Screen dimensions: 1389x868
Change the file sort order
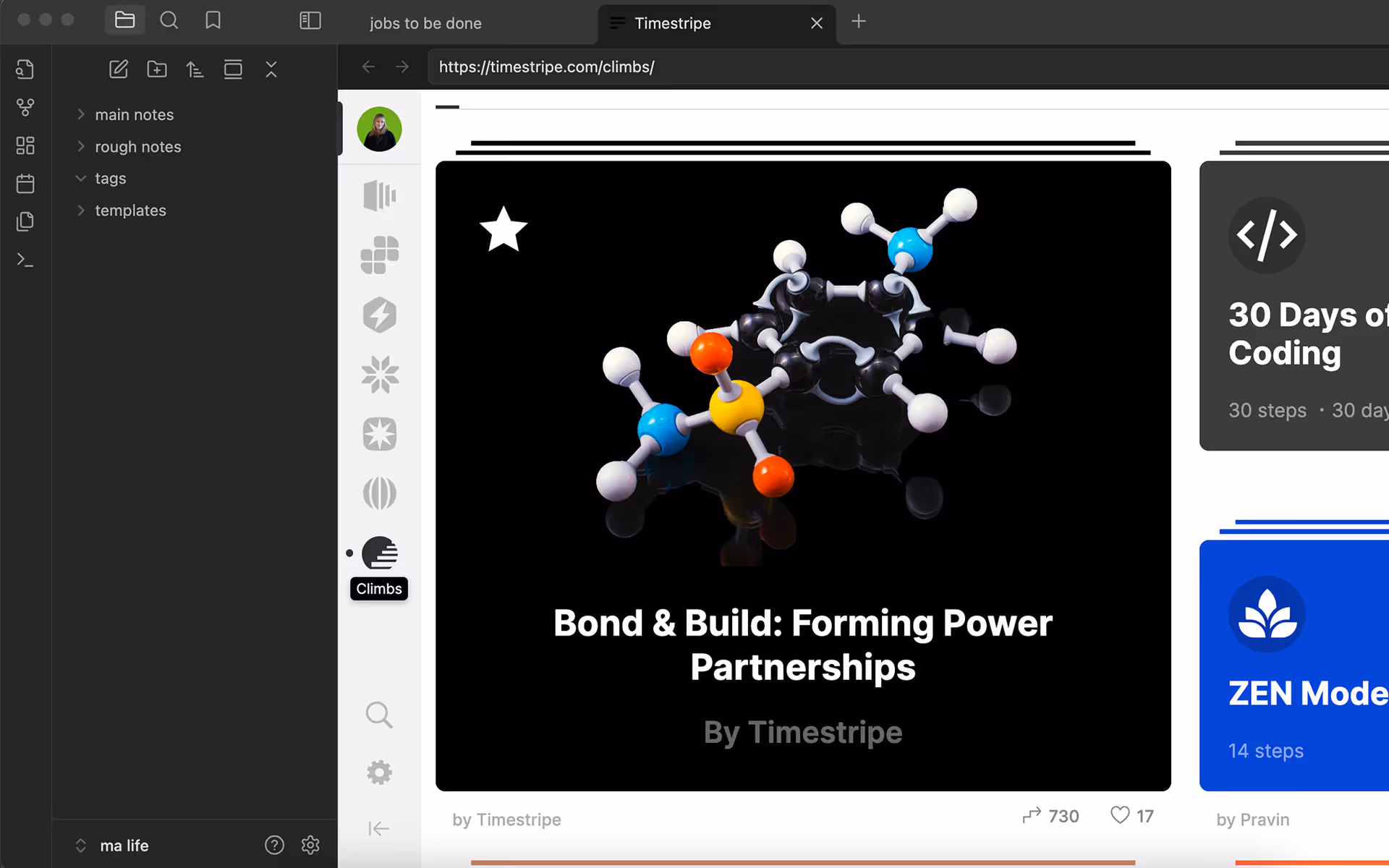pos(195,69)
